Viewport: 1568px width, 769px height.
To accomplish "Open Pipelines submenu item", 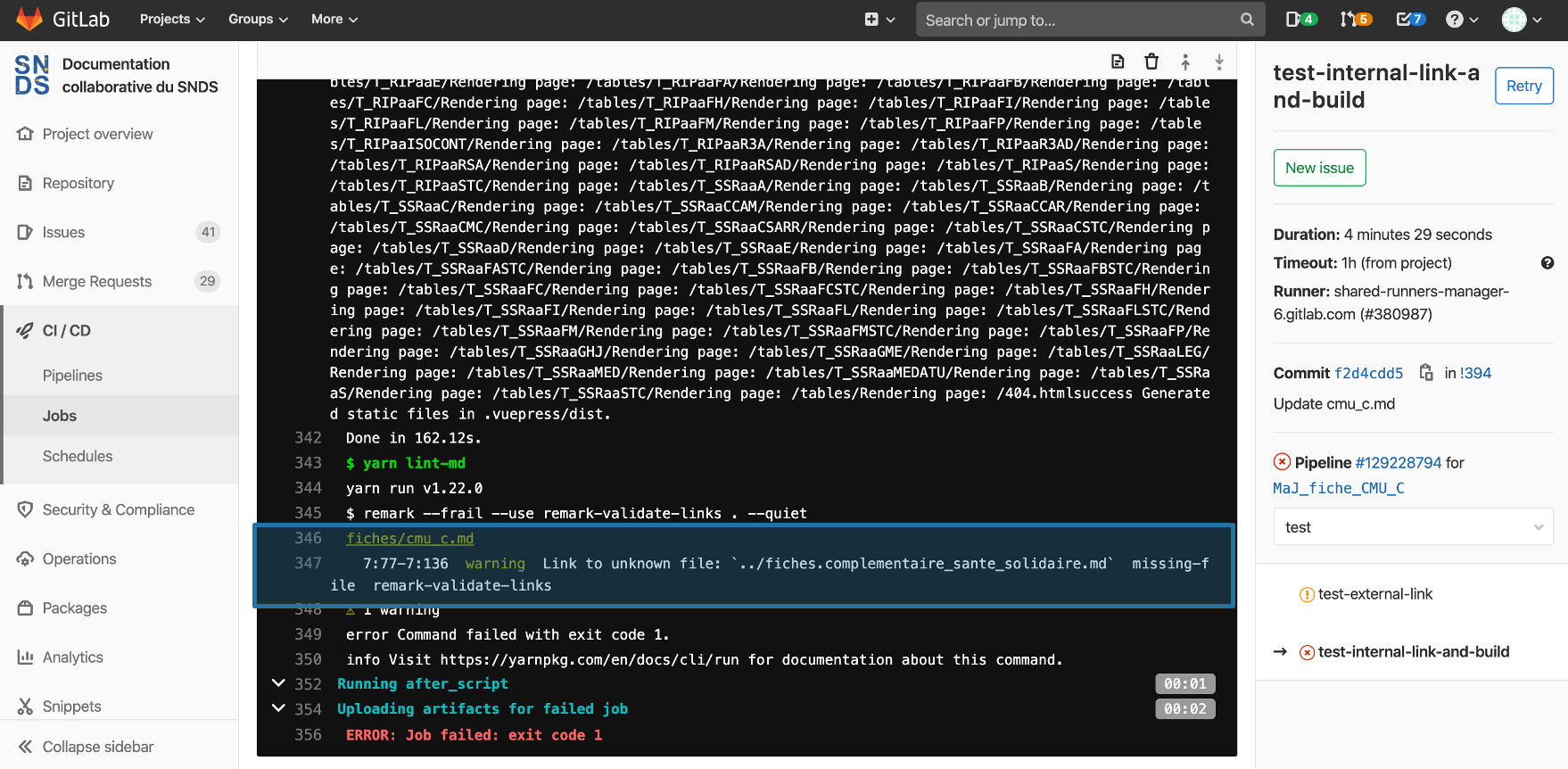I will click(72, 376).
